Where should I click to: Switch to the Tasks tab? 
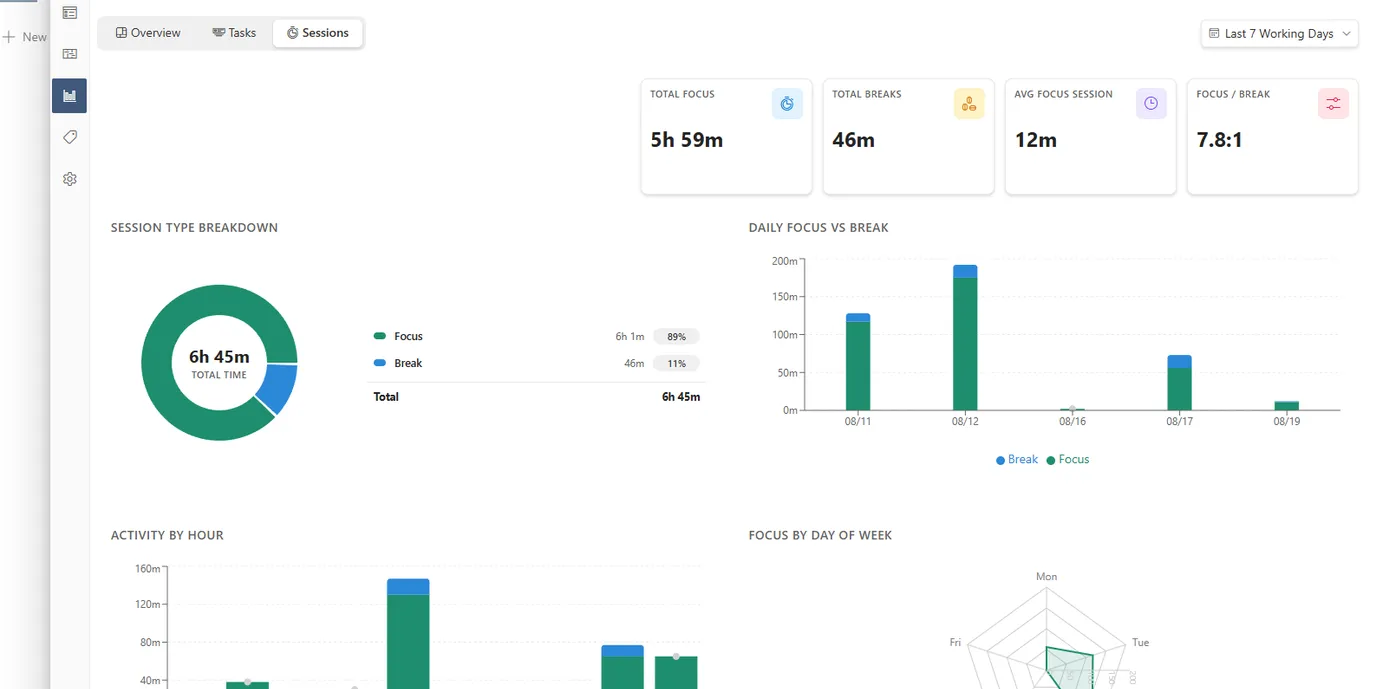click(234, 33)
